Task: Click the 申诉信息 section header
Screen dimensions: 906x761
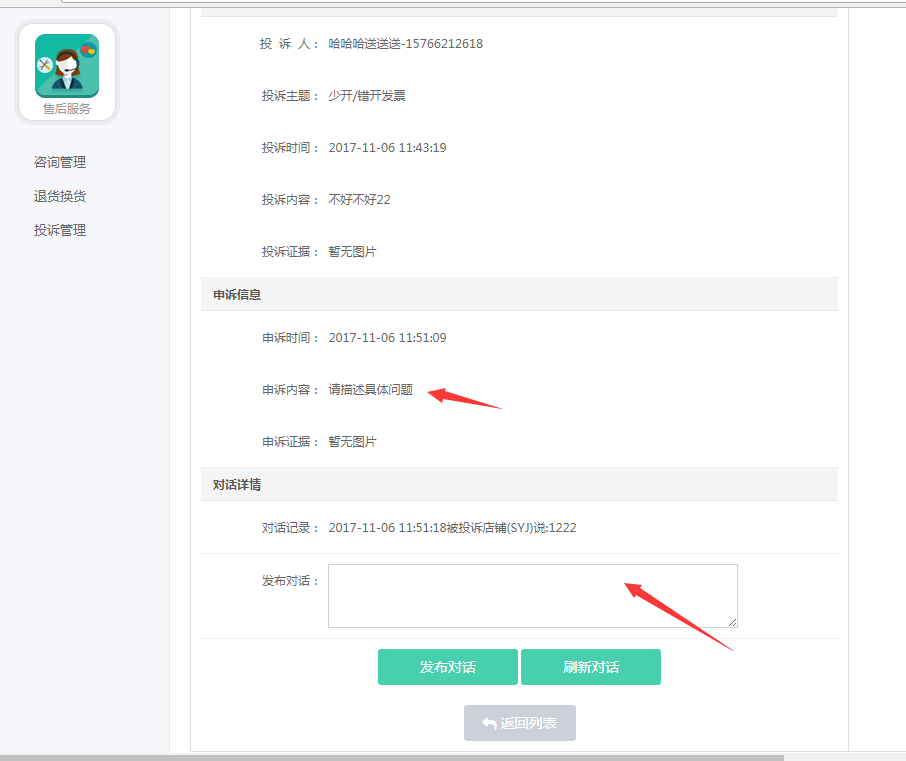Action: 238,295
